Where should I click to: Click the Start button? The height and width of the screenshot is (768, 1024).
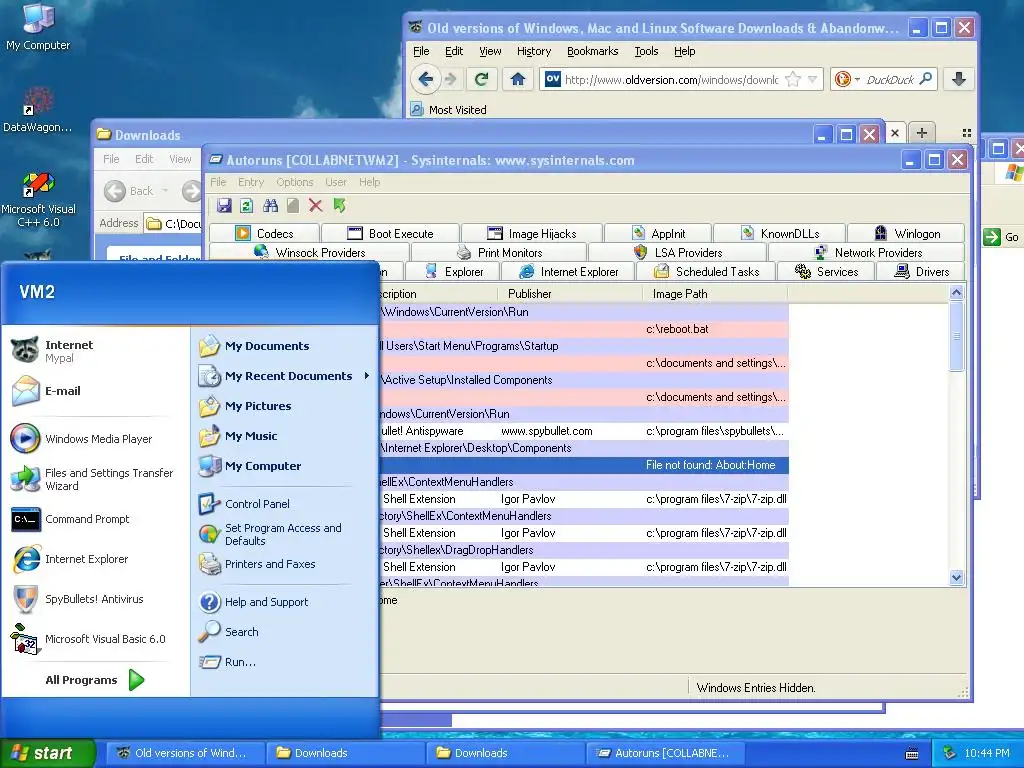pos(47,753)
